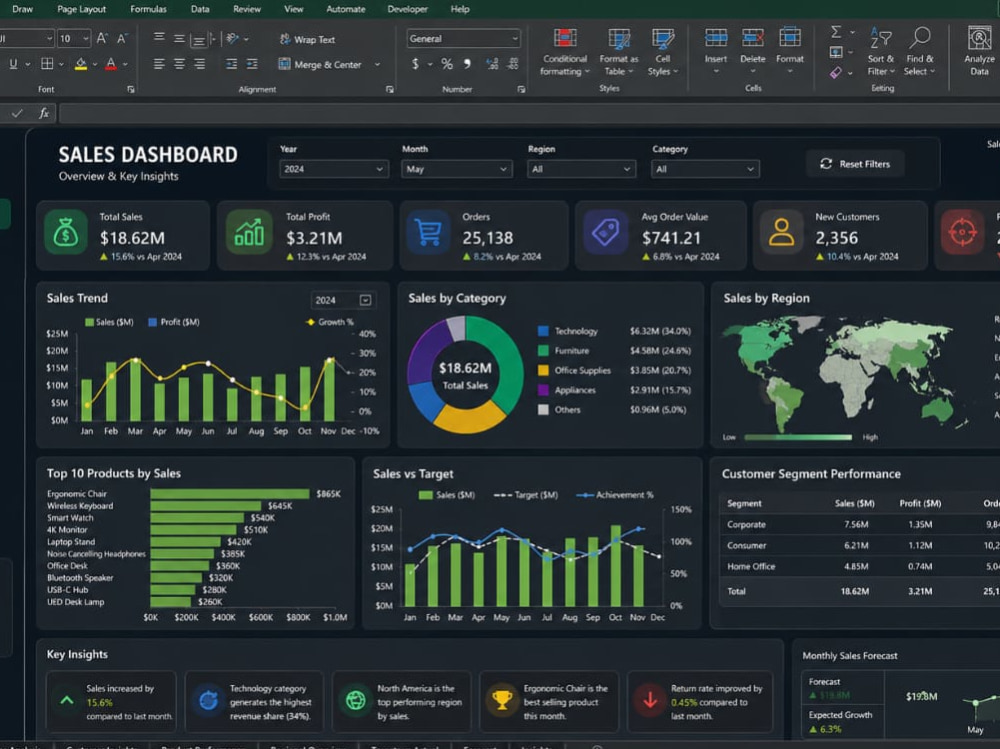This screenshot has height=749, width=1000.
Task: Toggle underline formatting
Action: (x=13, y=64)
